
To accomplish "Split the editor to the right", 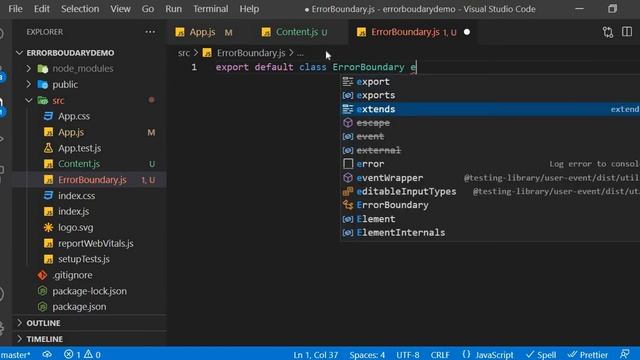I will point(627,32).
